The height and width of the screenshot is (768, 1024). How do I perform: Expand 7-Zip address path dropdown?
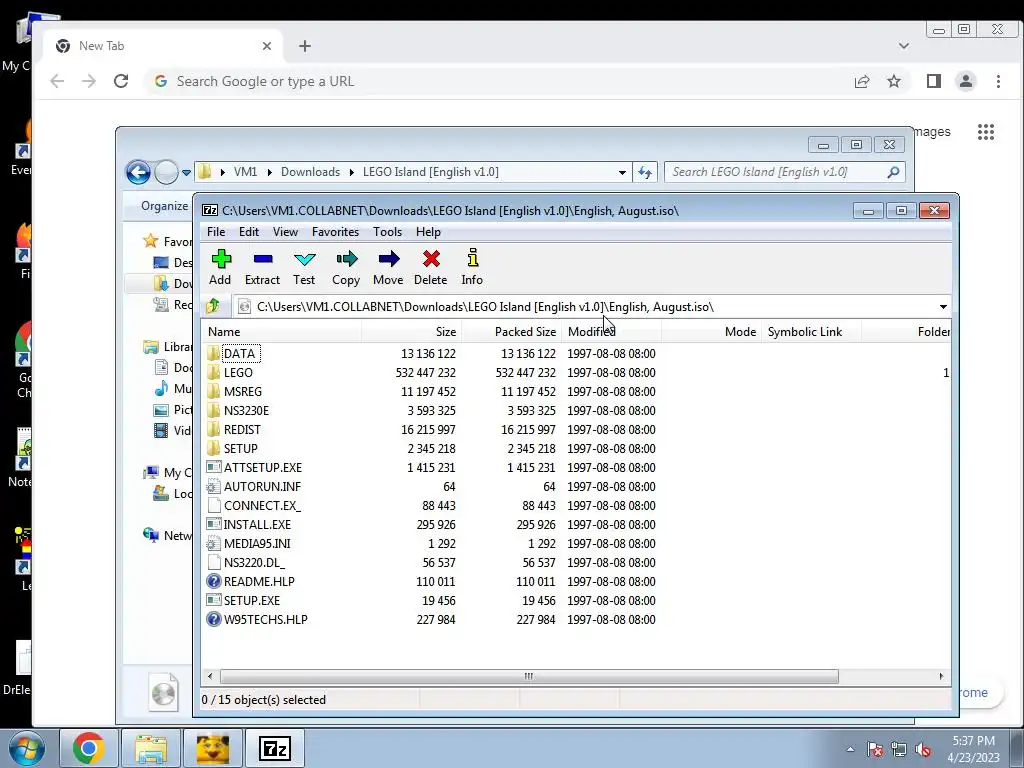click(943, 307)
